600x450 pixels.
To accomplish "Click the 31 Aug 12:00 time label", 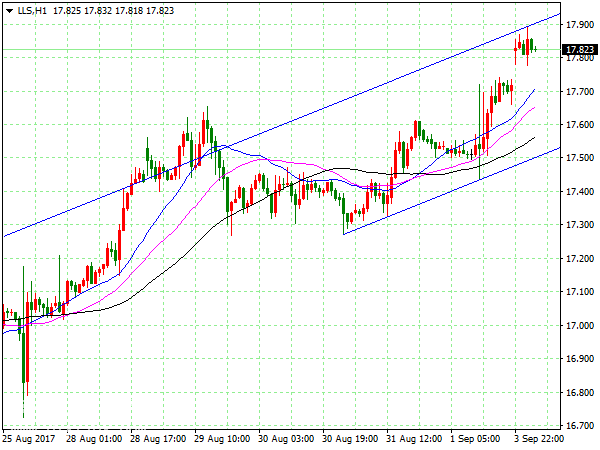I will coord(414,439).
